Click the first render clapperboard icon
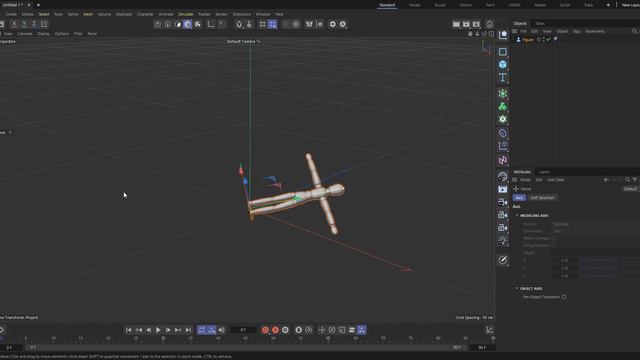 pyautogui.click(x=456, y=24)
